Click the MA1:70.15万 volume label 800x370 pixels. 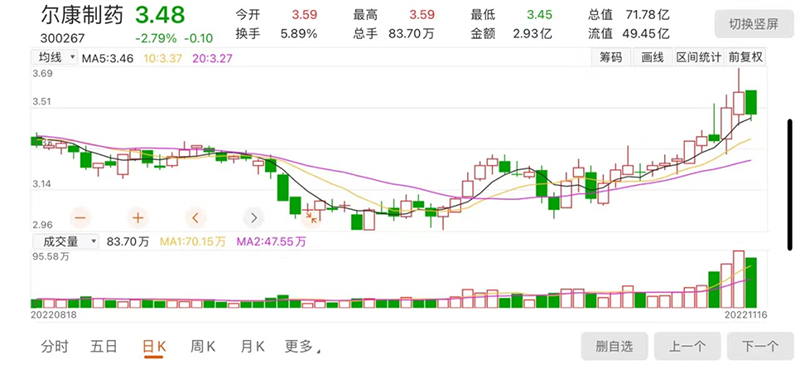click(x=192, y=242)
